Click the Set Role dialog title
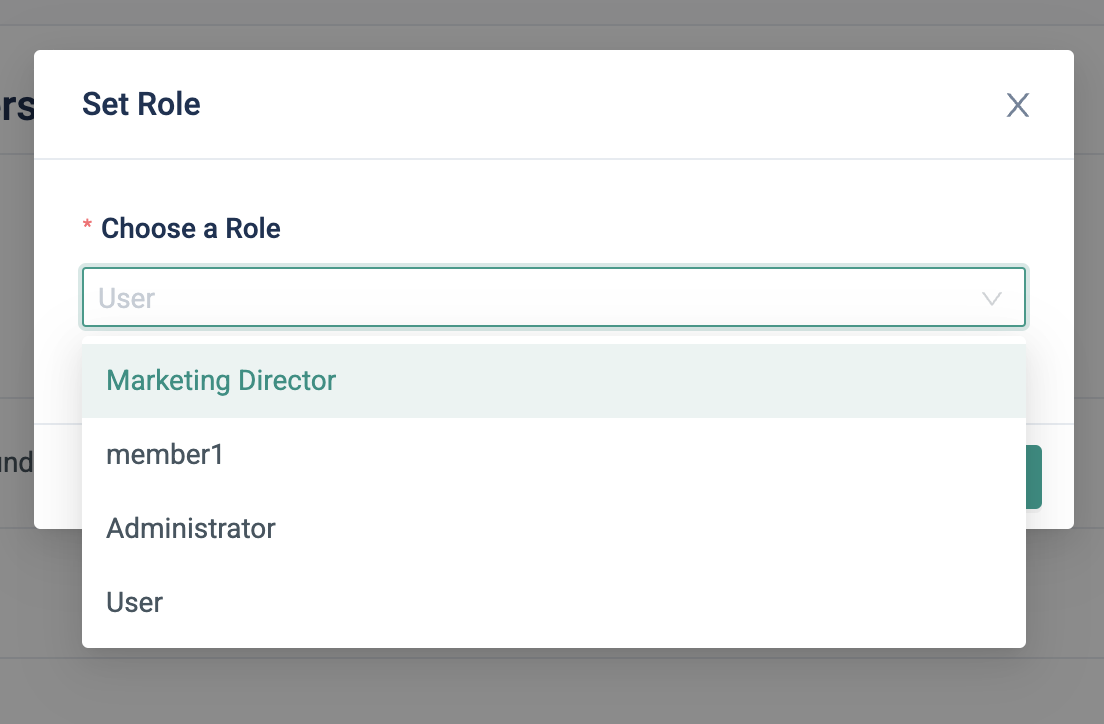The image size is (1104, 724). (141, 104)
